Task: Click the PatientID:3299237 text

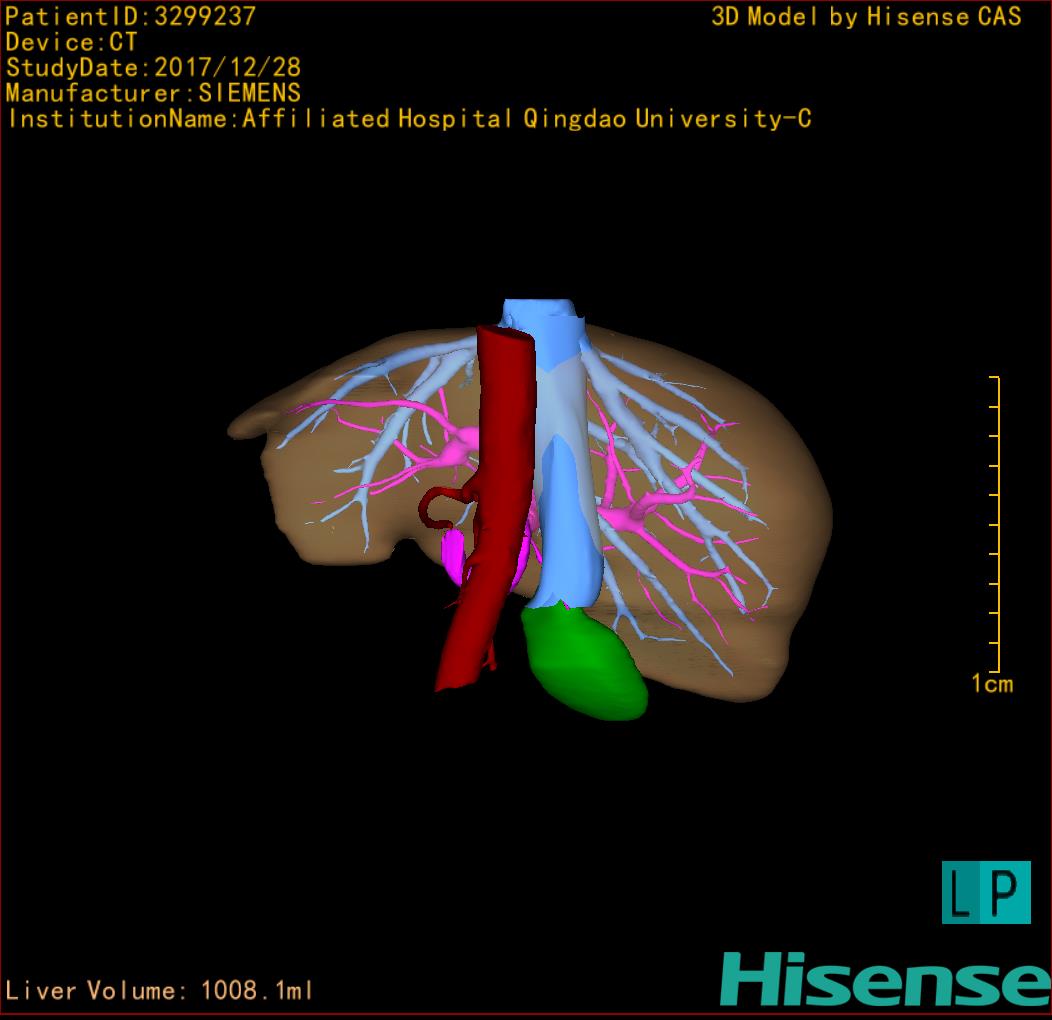Action: [130, 16]
